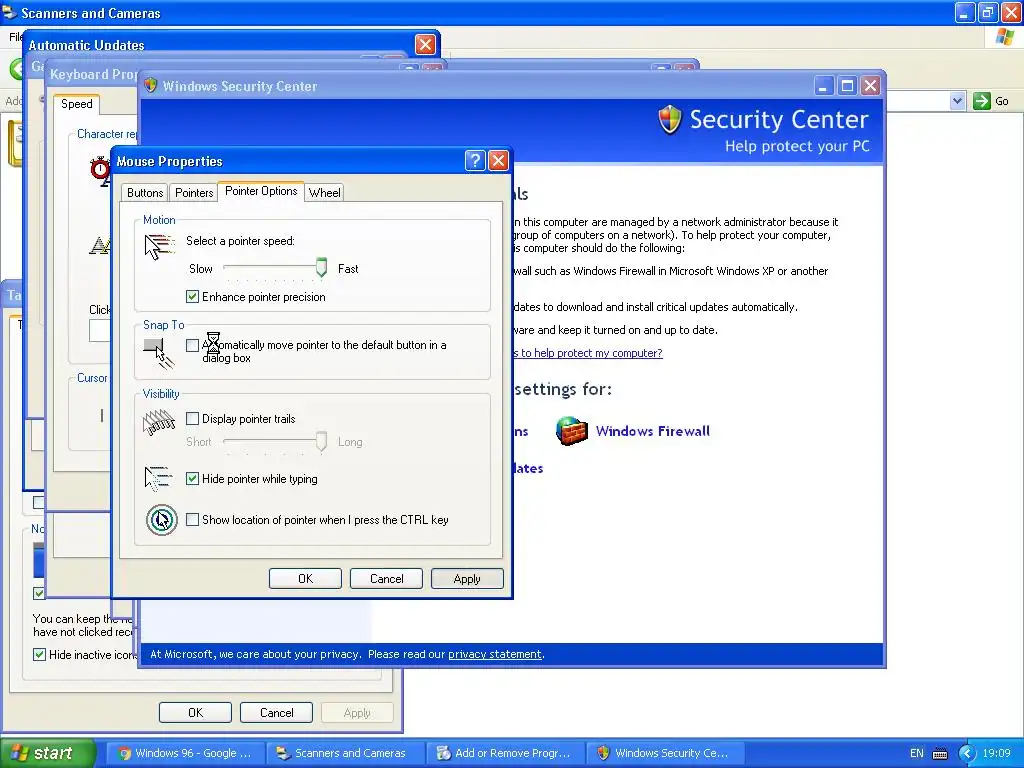Click the keyboard repeat delay clock icon
The width and height of the screenshot is (1024, 768).
click(101, 170)
